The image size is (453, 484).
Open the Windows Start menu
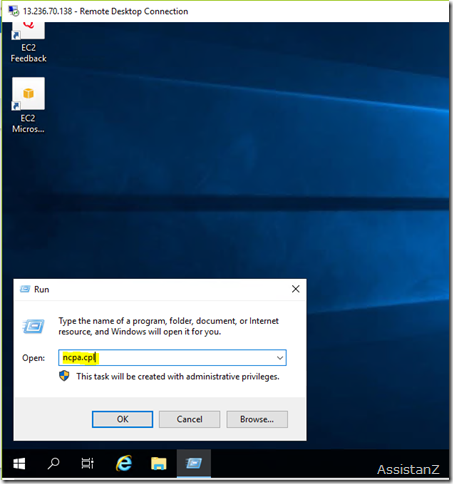tap(19, 463)
